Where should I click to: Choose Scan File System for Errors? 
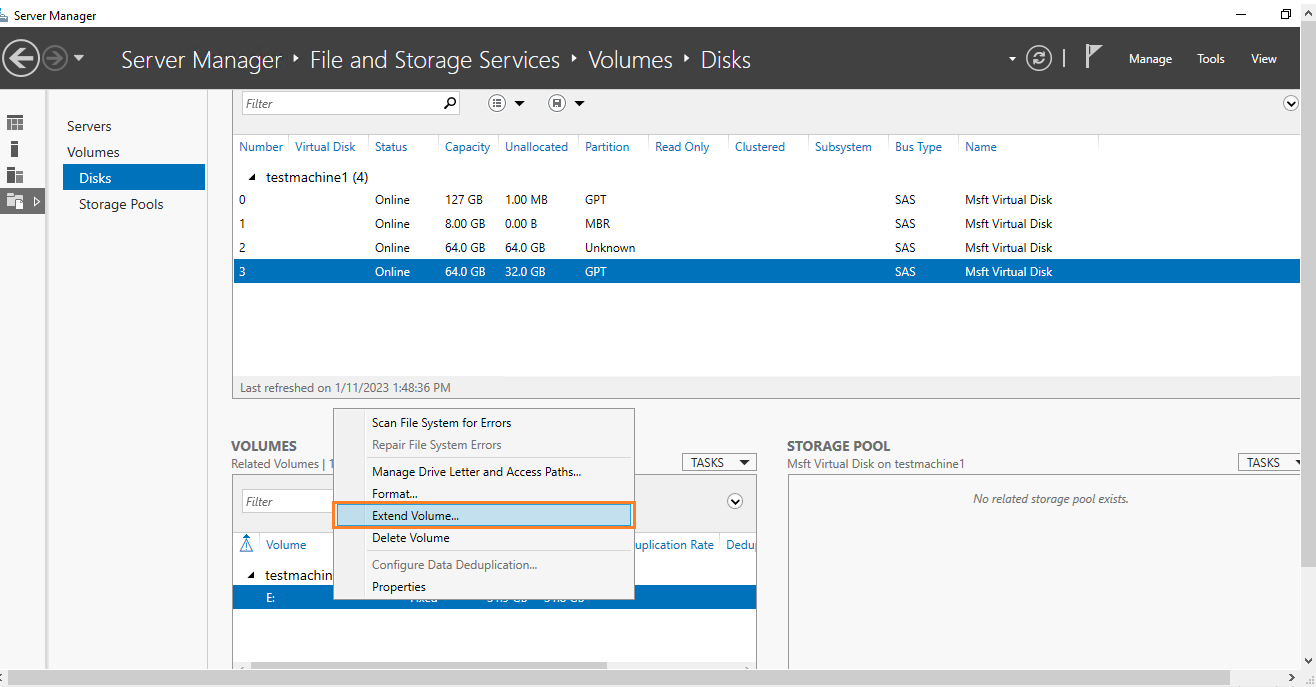tap(441, 423)
